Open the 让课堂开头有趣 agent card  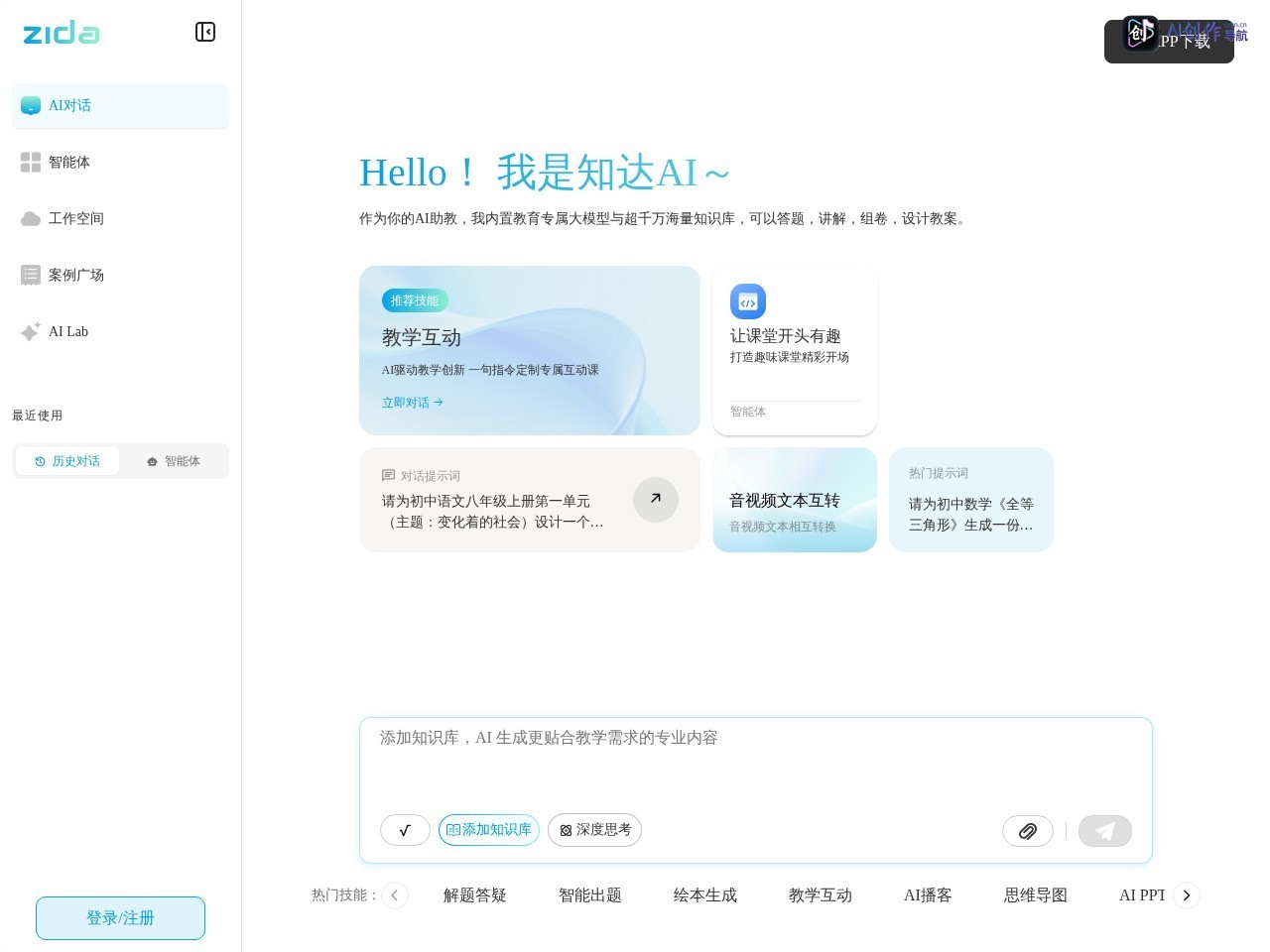(795, 350)
